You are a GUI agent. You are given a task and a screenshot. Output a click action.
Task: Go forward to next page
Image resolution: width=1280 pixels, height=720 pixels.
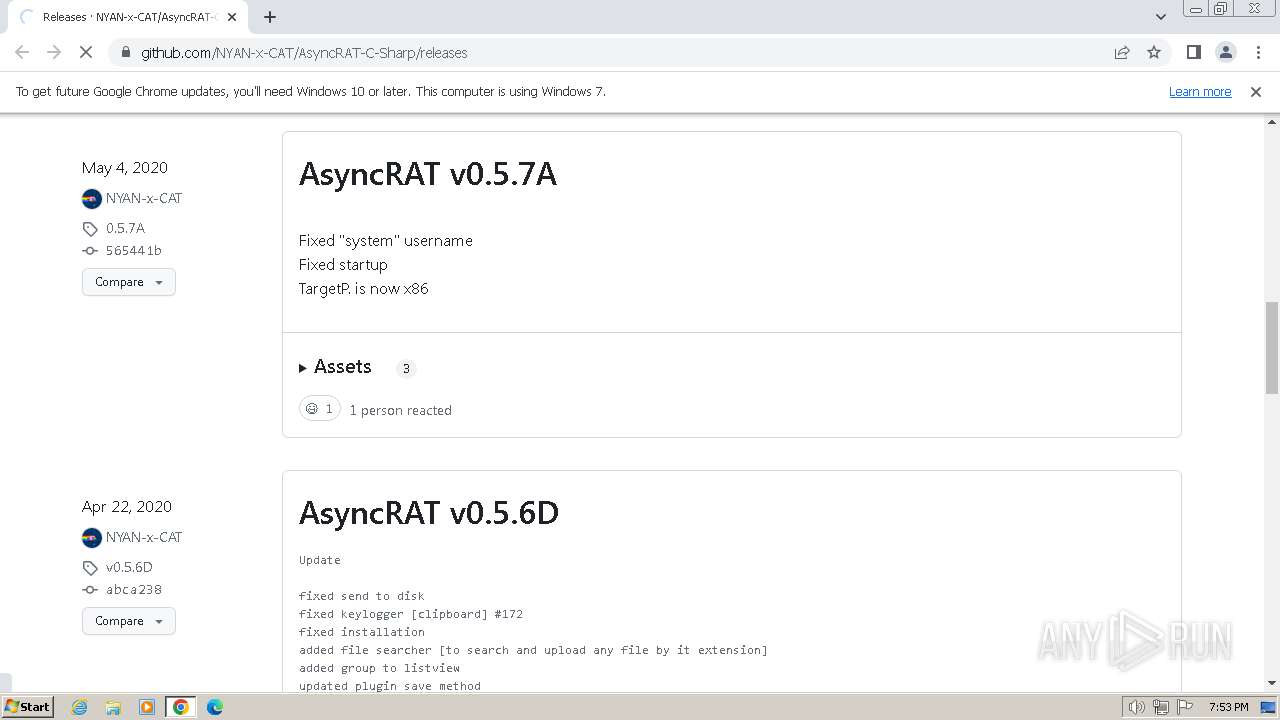point(54,53)
